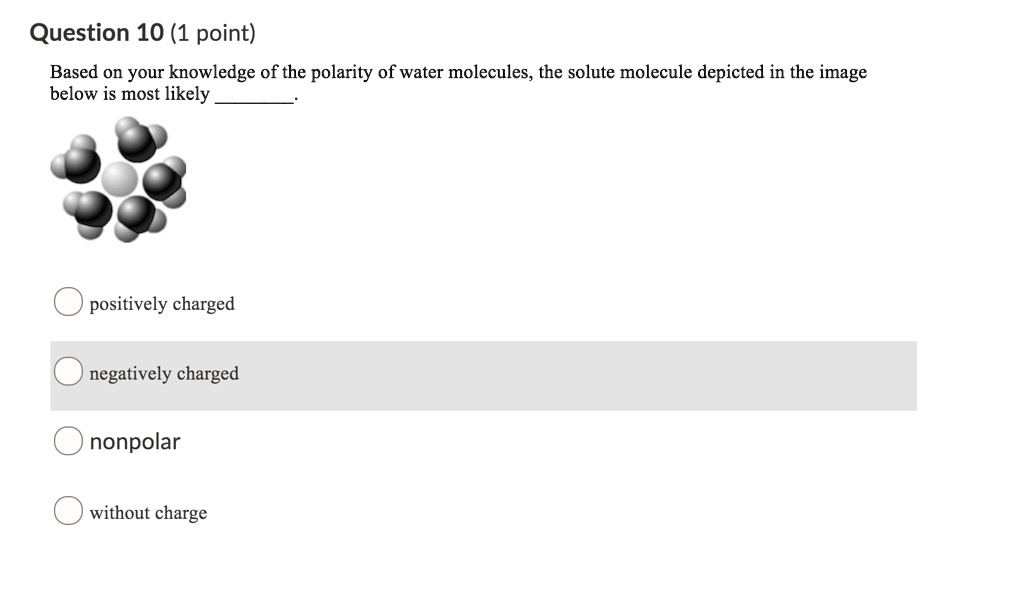
Task: Select the 'negatively charged' radio button
Action: (x=67, y=370)
